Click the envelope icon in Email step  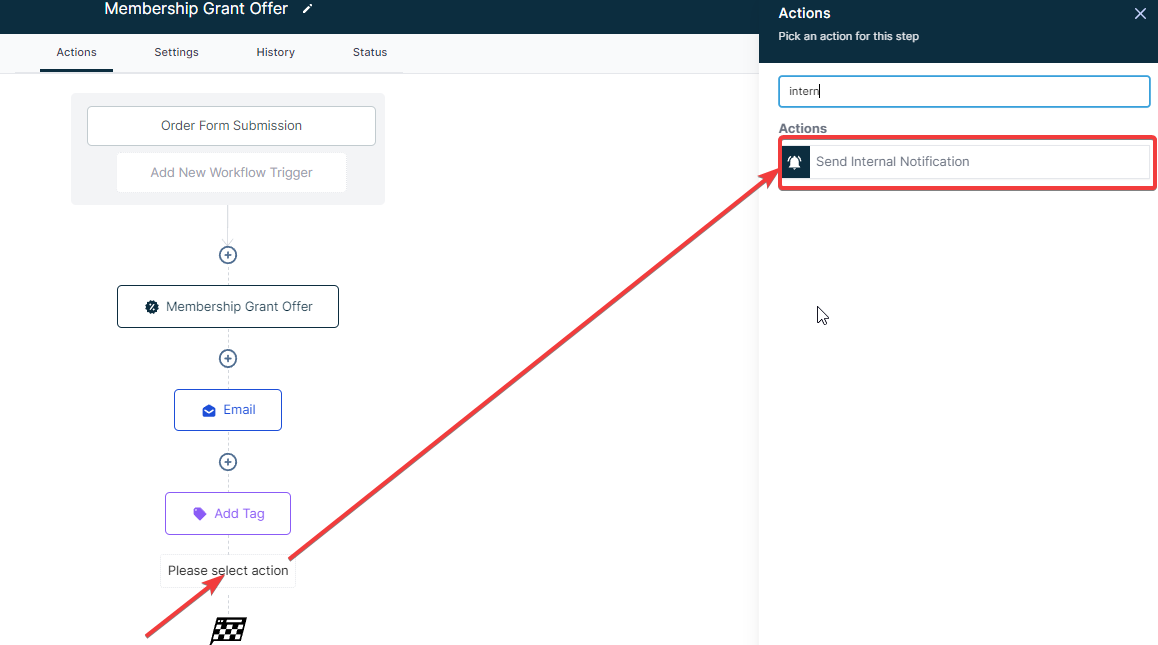[x=209, y=410]
